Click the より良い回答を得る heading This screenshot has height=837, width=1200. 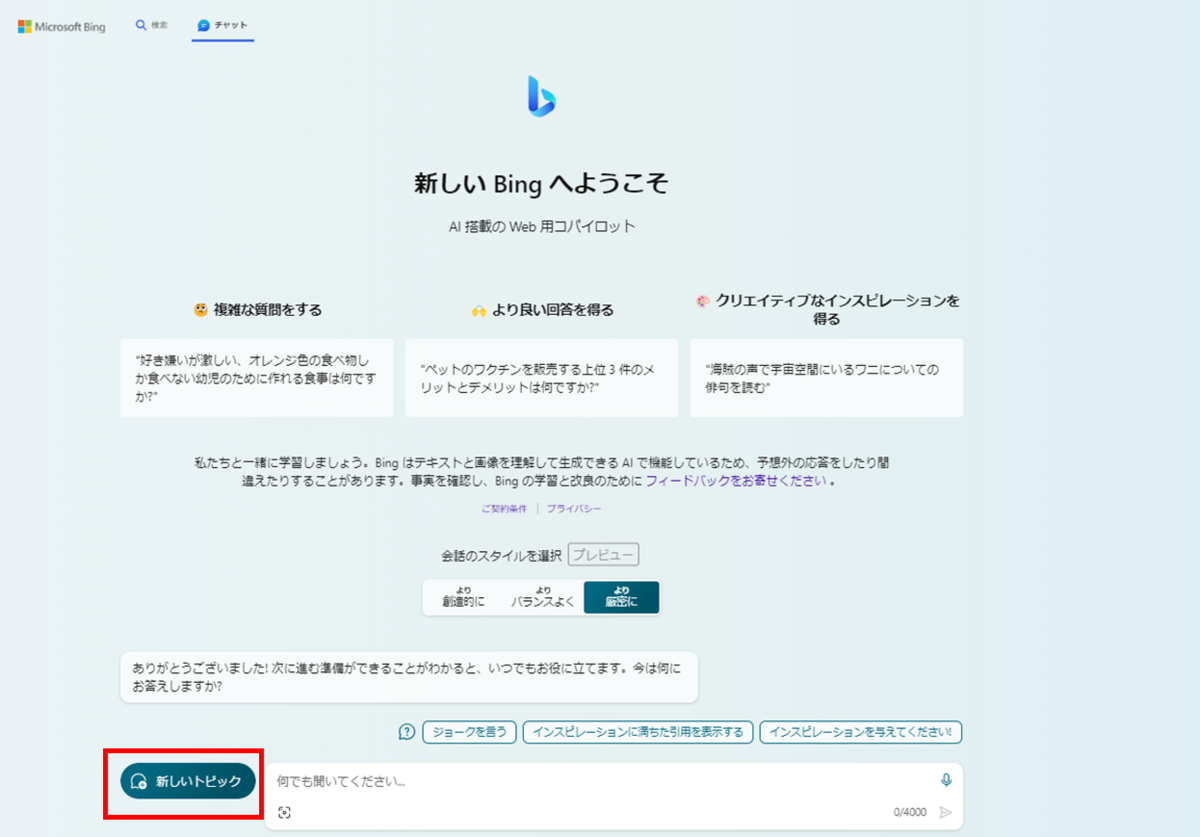[x=542, y=310]
